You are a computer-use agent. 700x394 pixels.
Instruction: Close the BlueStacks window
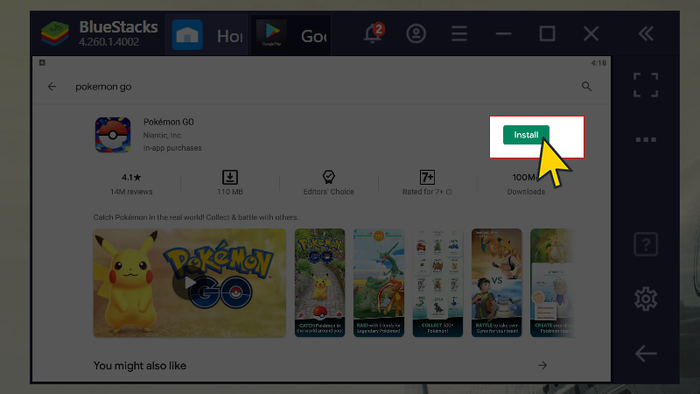pos(591,33)
